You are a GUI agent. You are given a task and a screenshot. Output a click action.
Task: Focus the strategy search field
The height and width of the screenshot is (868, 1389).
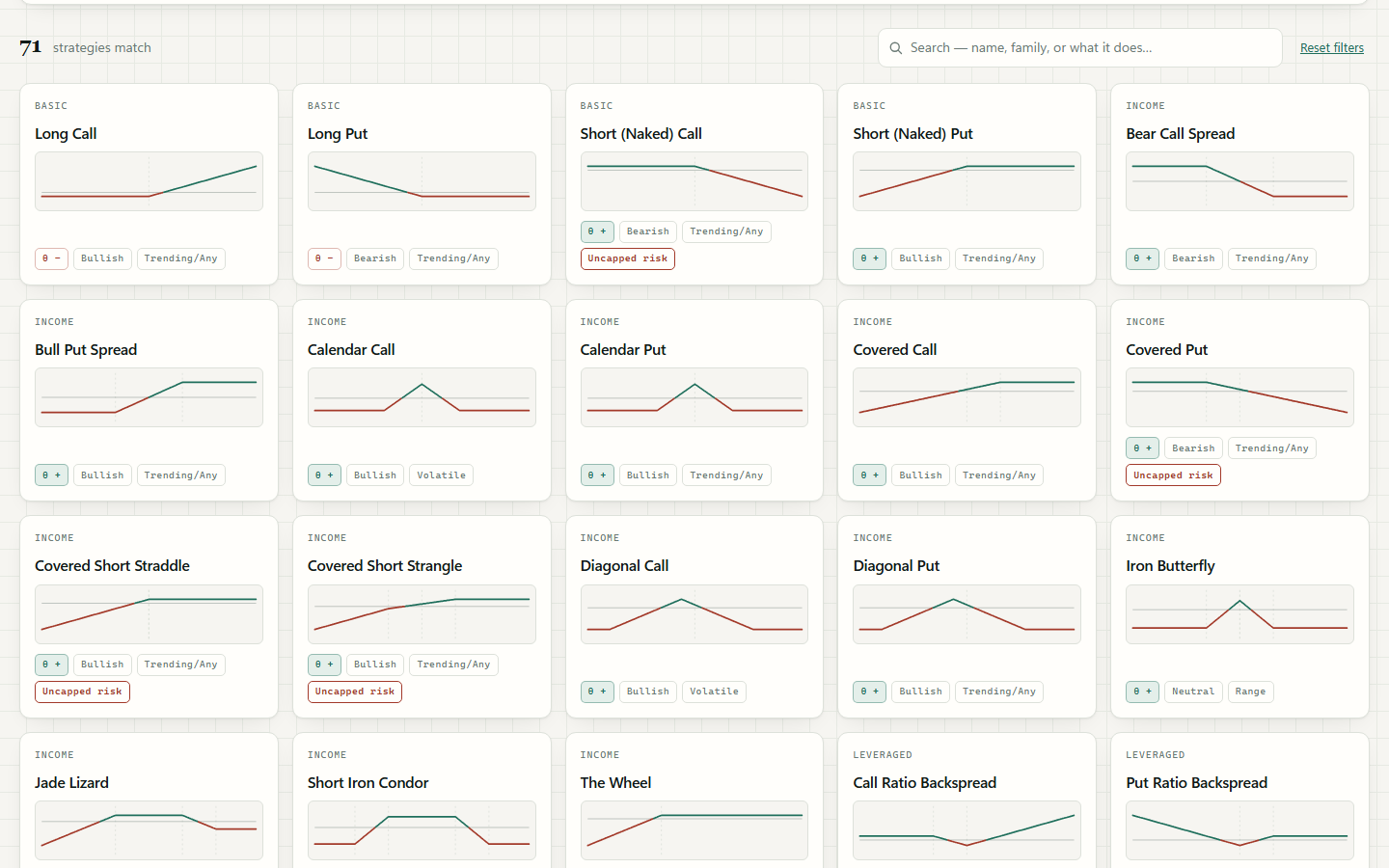click(1079, 47)
